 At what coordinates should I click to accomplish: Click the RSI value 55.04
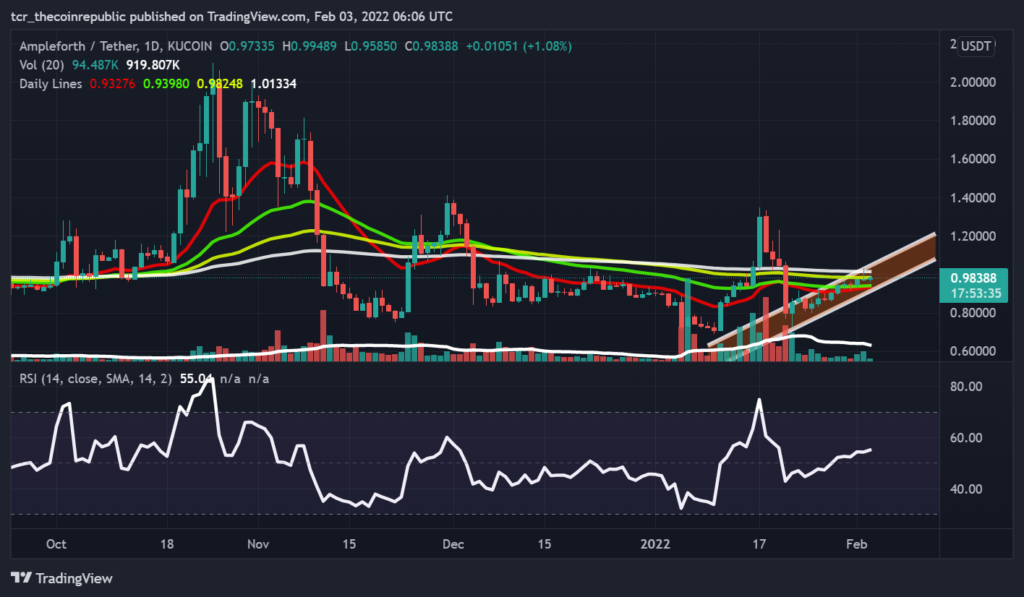click(196, 379)
